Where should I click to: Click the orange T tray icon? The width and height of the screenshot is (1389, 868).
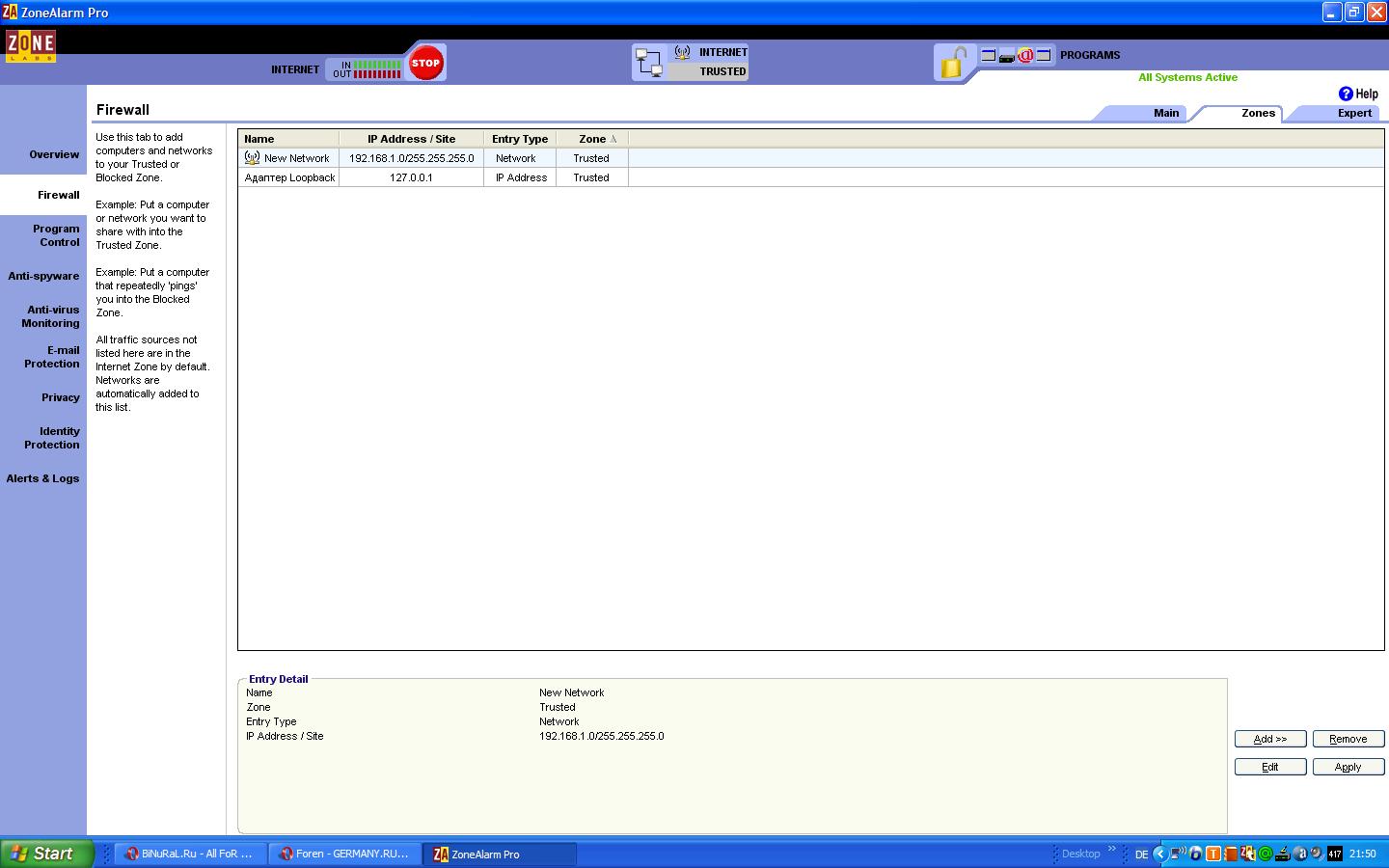coord(1213,854)
